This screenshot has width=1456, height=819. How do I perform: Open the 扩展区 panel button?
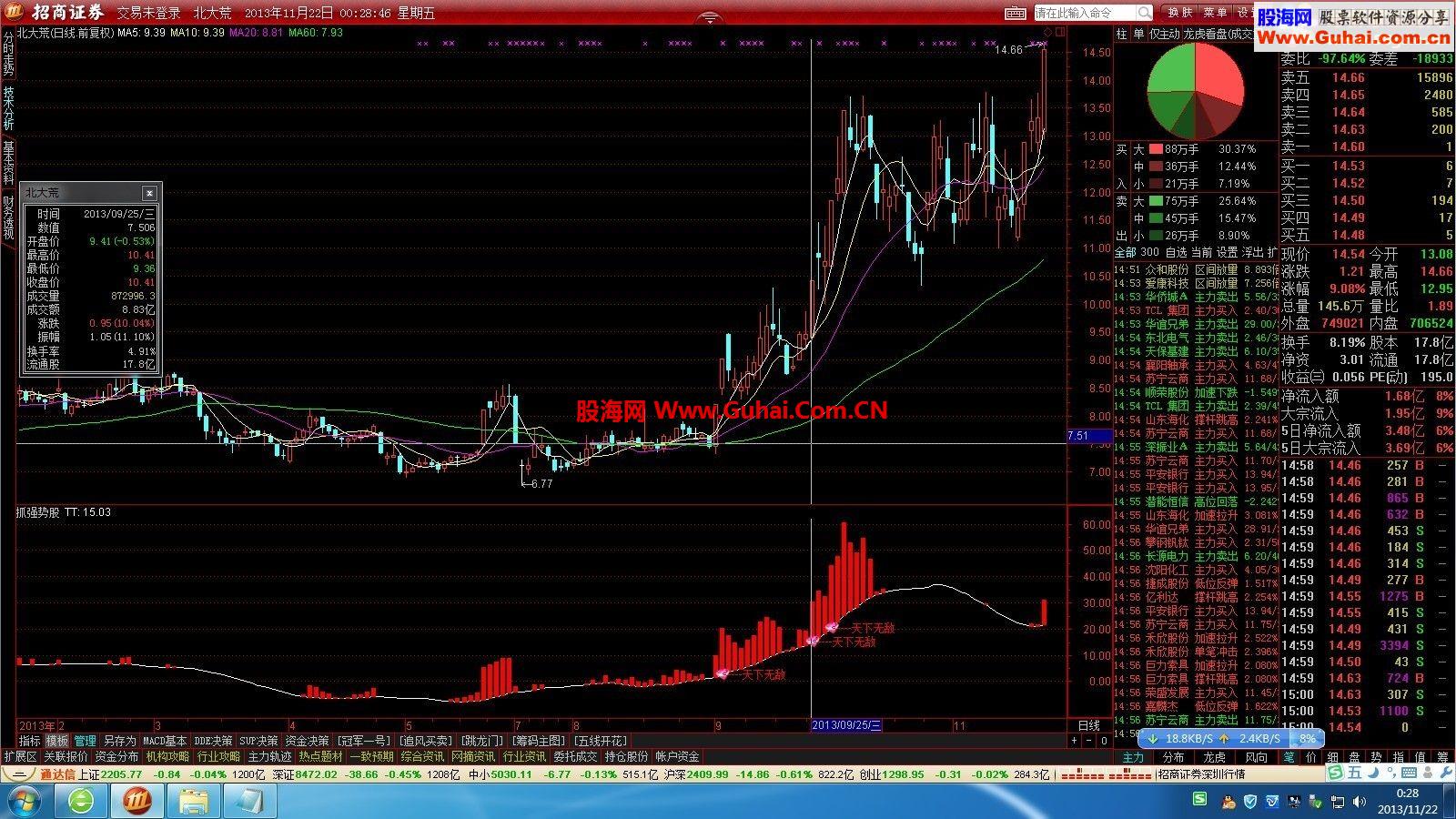(20, 757)
